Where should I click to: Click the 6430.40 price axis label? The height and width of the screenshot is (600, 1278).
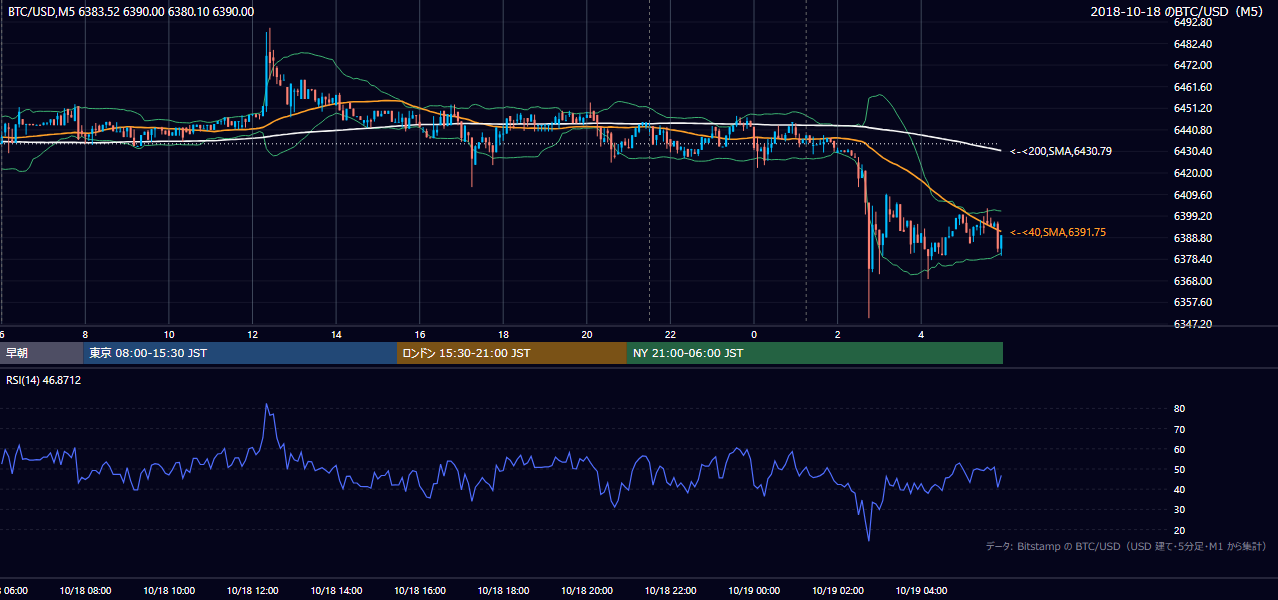click(x=1194, y=151)
